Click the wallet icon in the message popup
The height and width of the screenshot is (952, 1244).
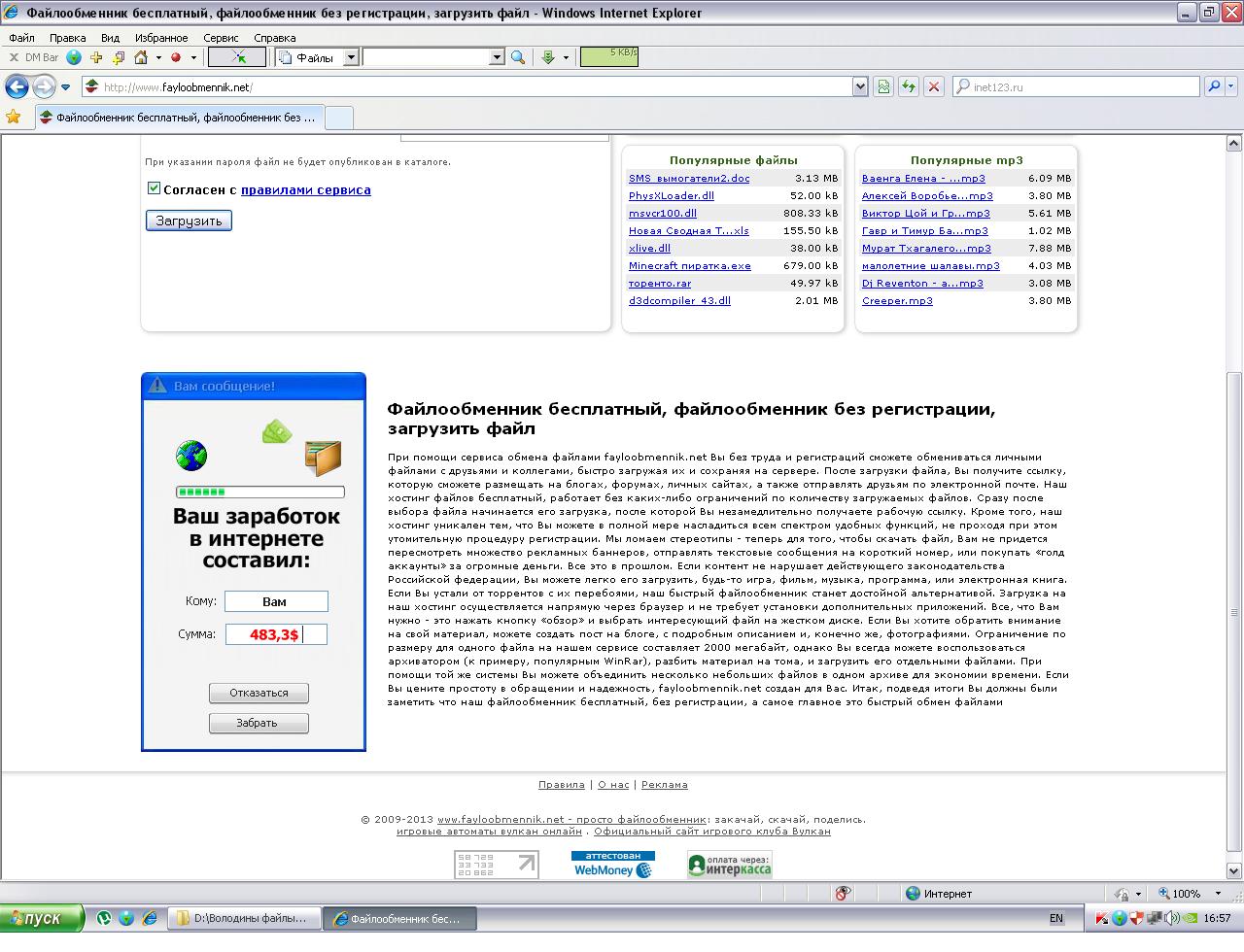323,458
